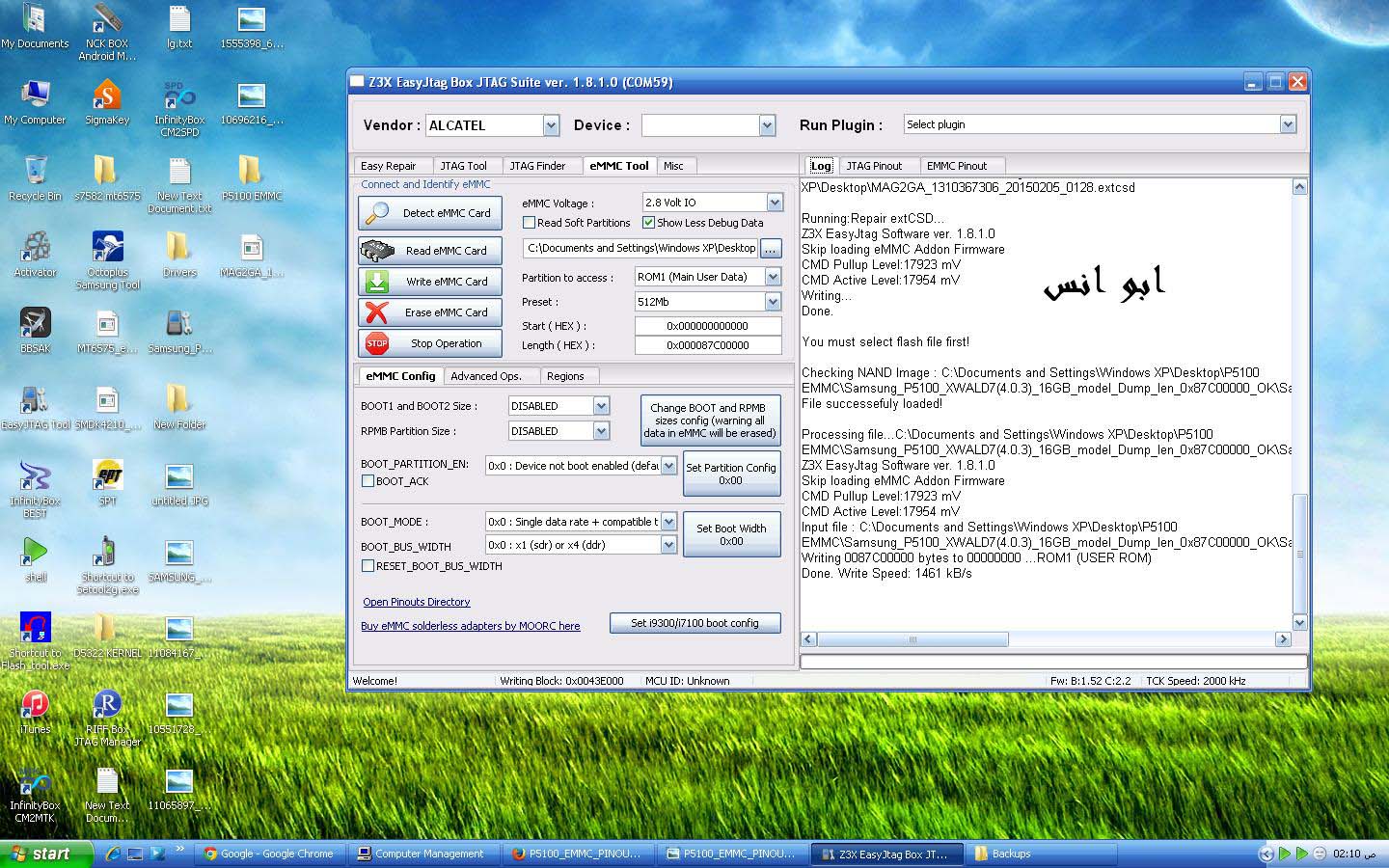This screenshot has height=868, width=1389.
Task: Open iTunes desktop shortcut
Action: point(35,712)
